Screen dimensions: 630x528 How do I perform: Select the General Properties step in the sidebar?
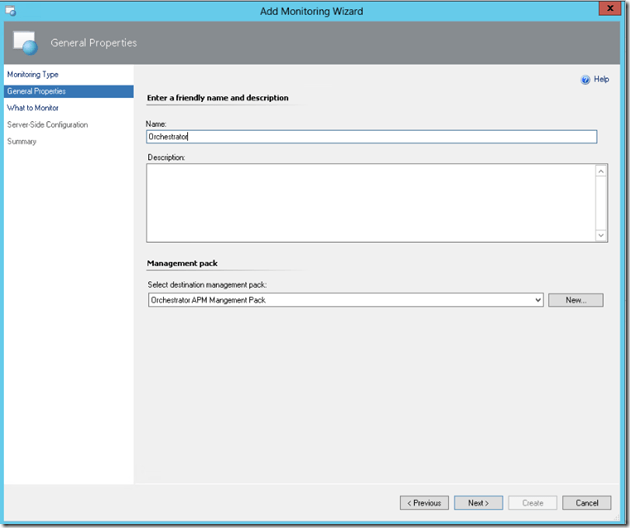pos(37,91)
